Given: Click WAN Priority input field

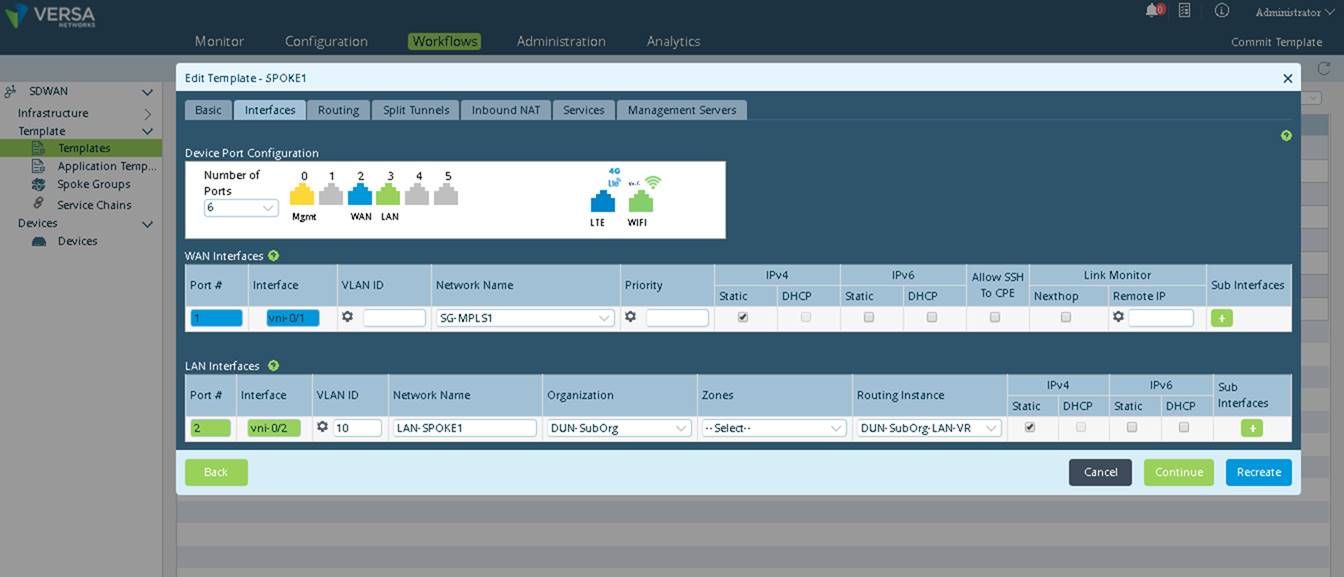Looking at the screenshot, I should tap(677, 318).
